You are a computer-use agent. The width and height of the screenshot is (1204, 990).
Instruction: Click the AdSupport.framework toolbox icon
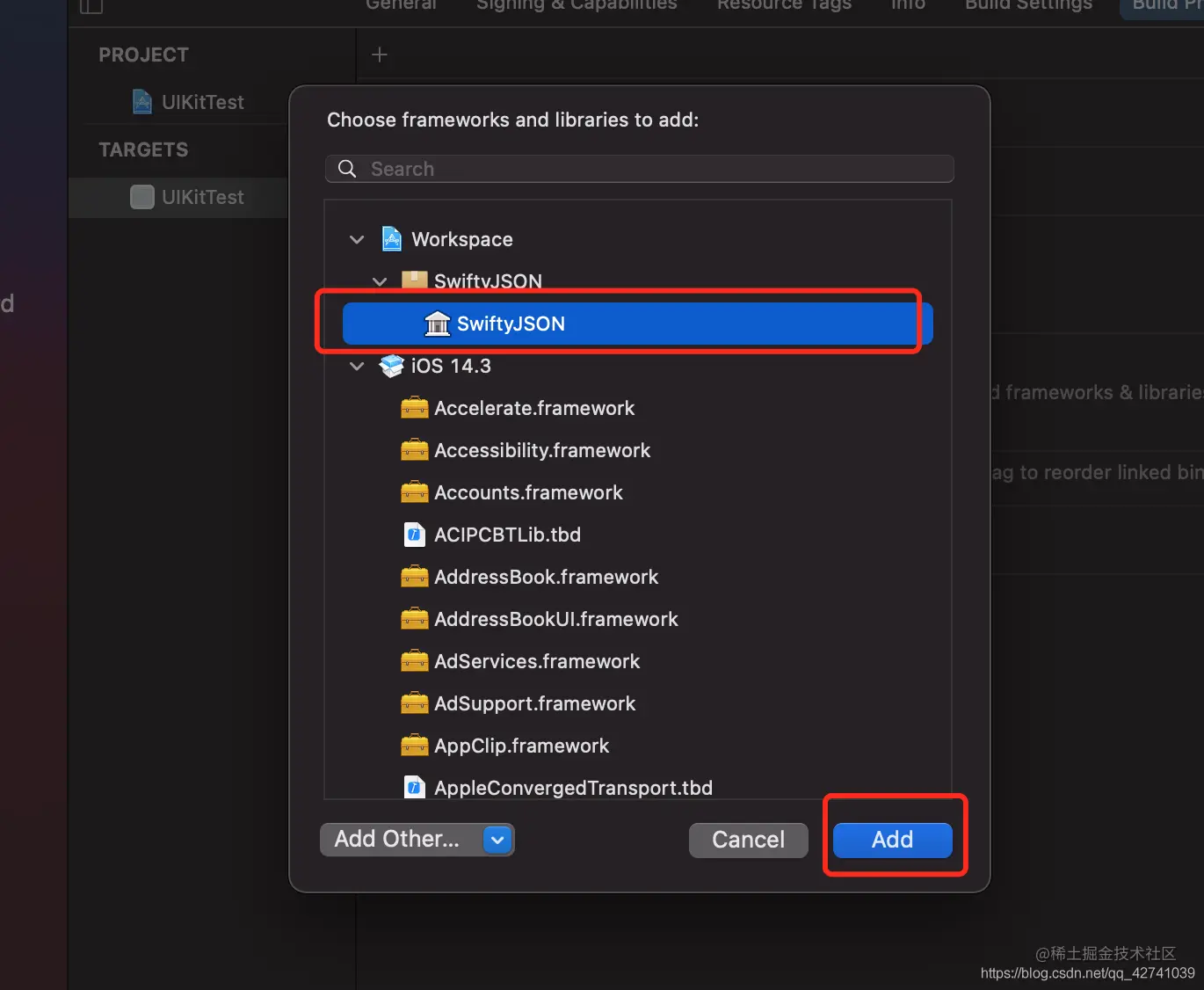pos(414,703)
